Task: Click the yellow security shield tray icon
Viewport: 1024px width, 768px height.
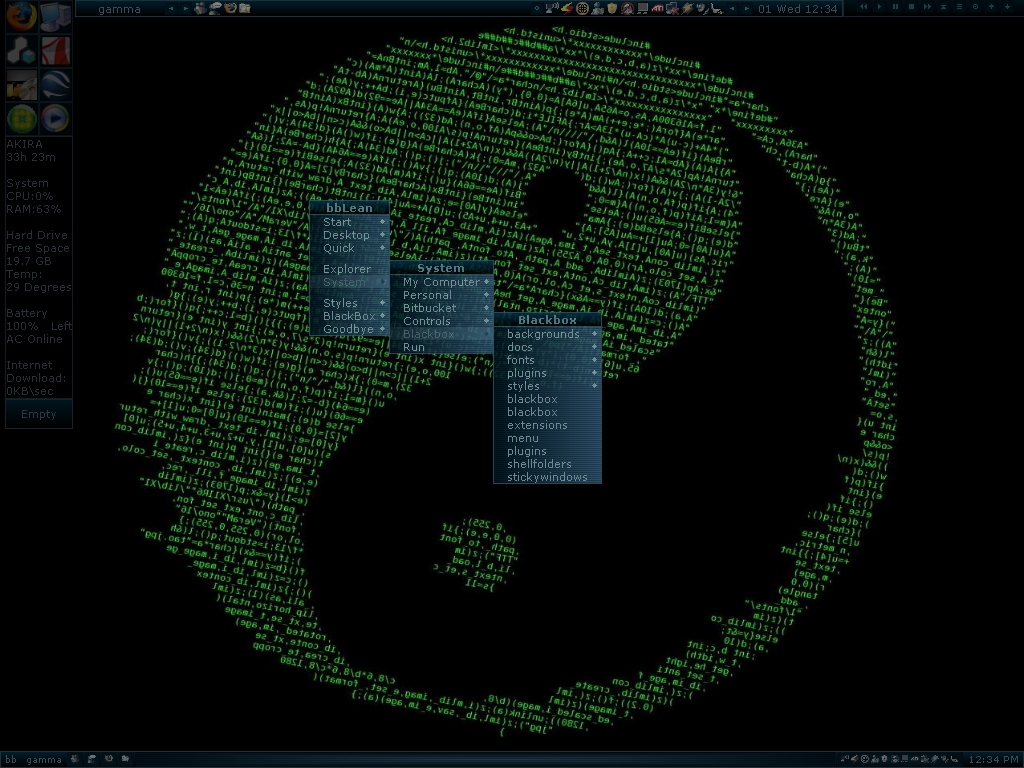Action: tap(612, 8)
